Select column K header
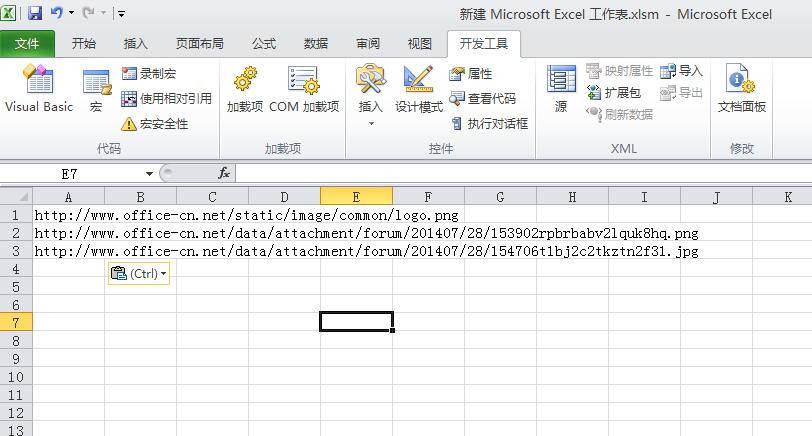 point(782,197)
